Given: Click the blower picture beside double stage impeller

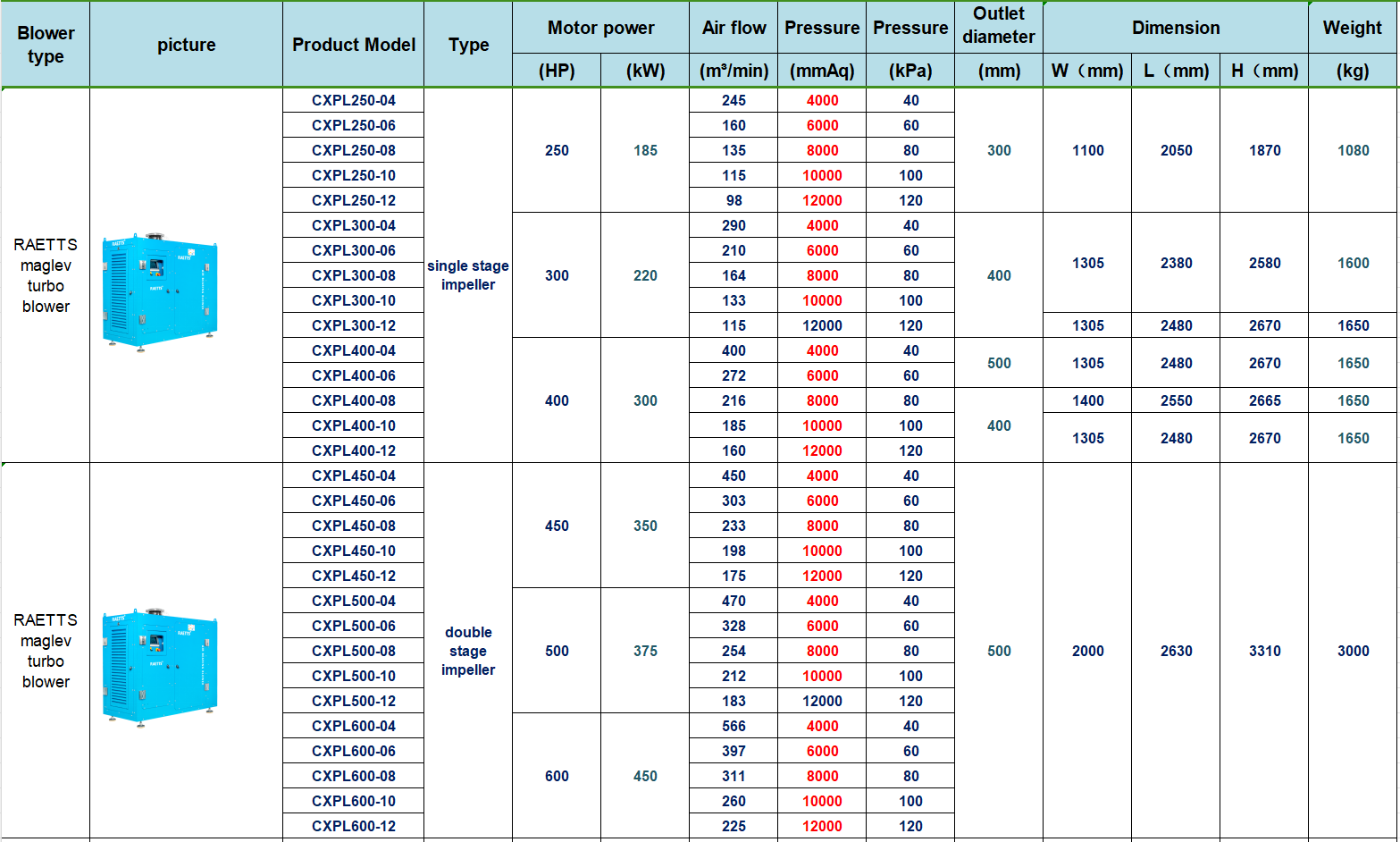Looking at the screenshot, I should 160,667.
